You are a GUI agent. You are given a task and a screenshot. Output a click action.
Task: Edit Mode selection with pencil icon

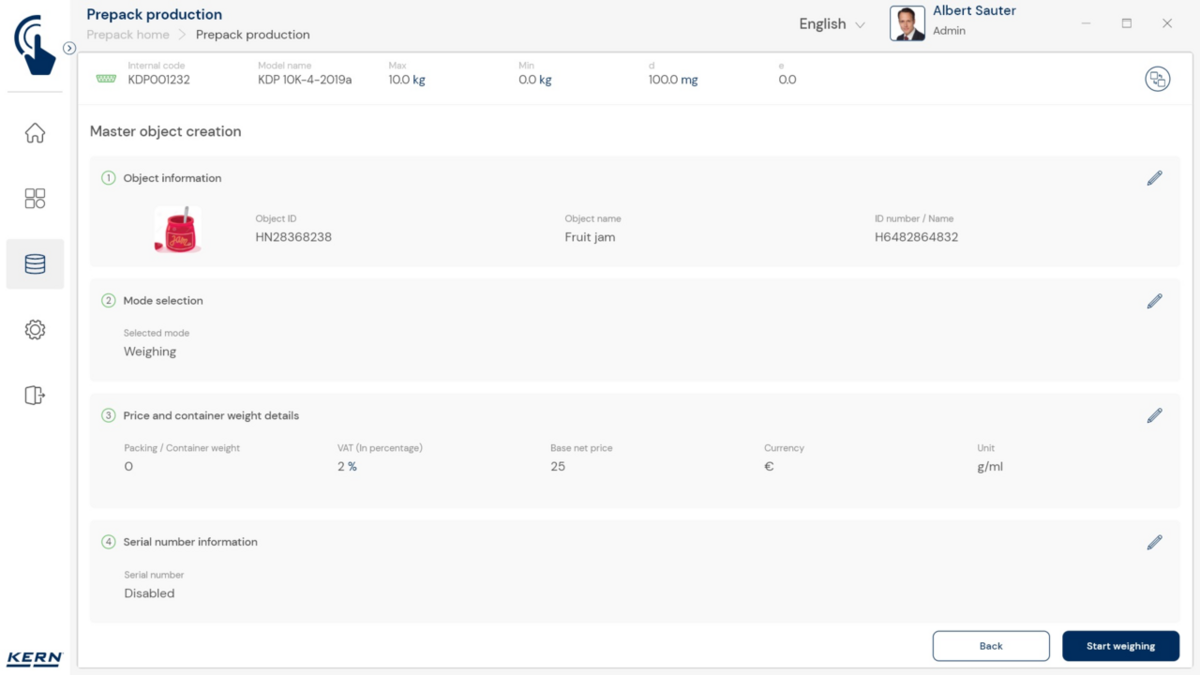click(1154, 301)
